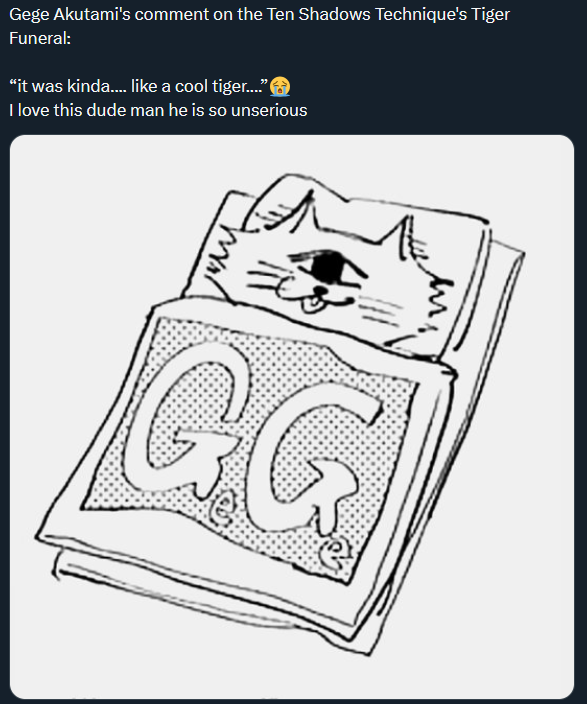Click the word "Funeral:" in the tweet
Screen dimensions: 587x704
(40, 39)
